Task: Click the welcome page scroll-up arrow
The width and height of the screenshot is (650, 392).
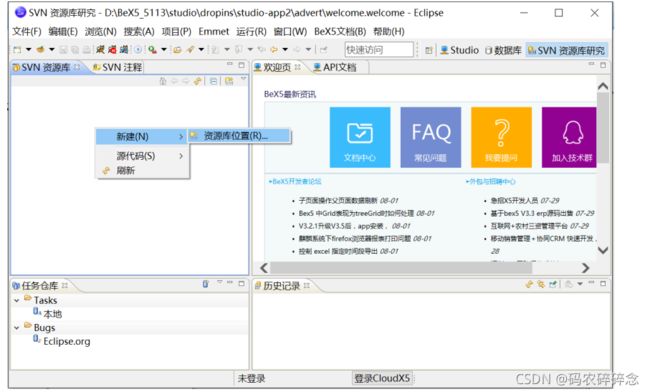Action: [x=603, y=87]
